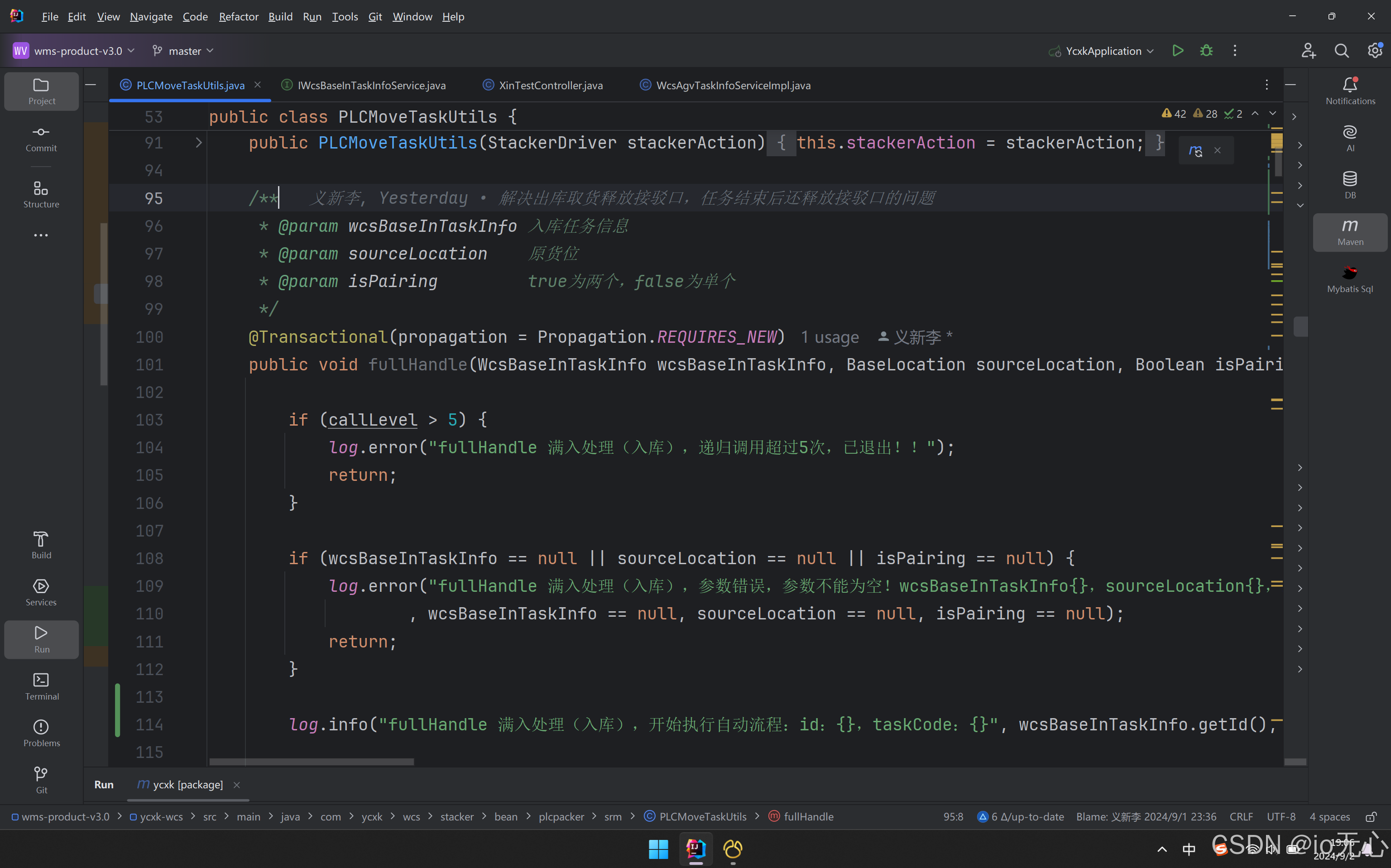Open the DB database panel

[x=1350, y=186]
